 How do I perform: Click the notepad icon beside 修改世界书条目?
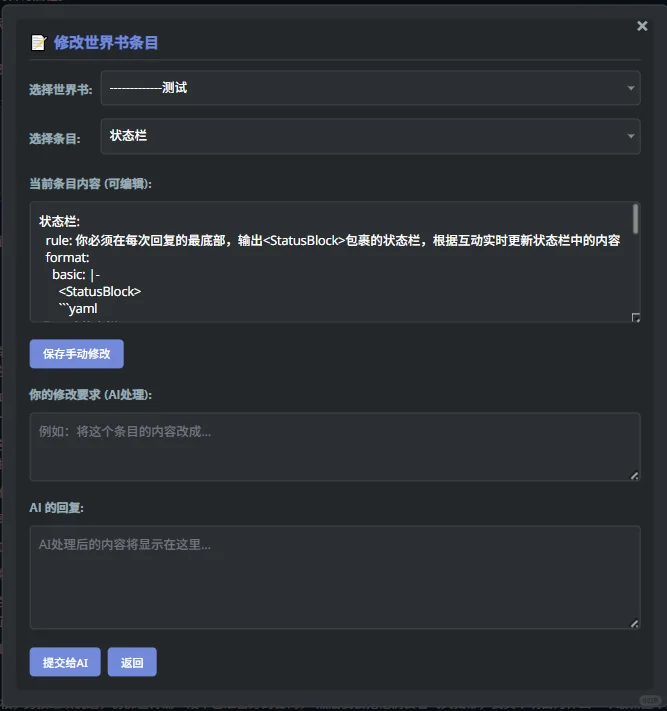point(39,43)
